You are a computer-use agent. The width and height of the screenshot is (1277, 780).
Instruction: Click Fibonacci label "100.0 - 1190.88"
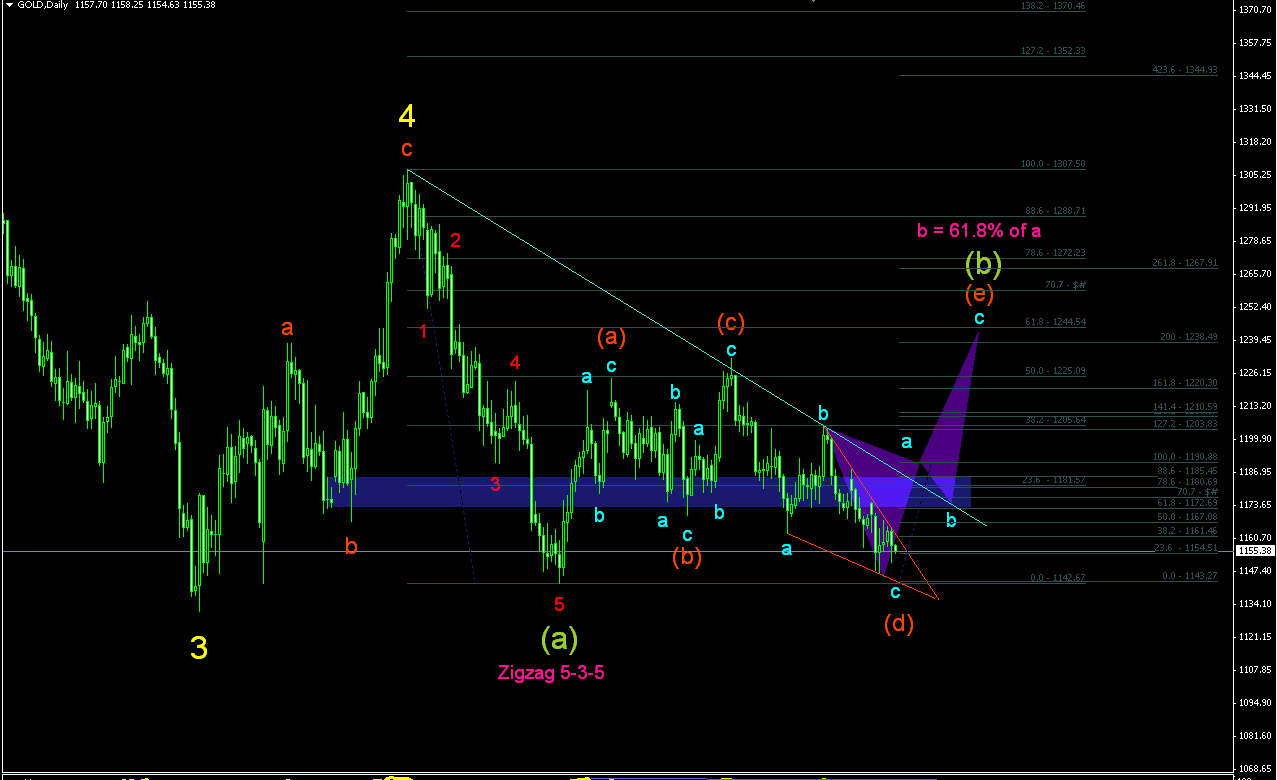(x=1185, y=457)
